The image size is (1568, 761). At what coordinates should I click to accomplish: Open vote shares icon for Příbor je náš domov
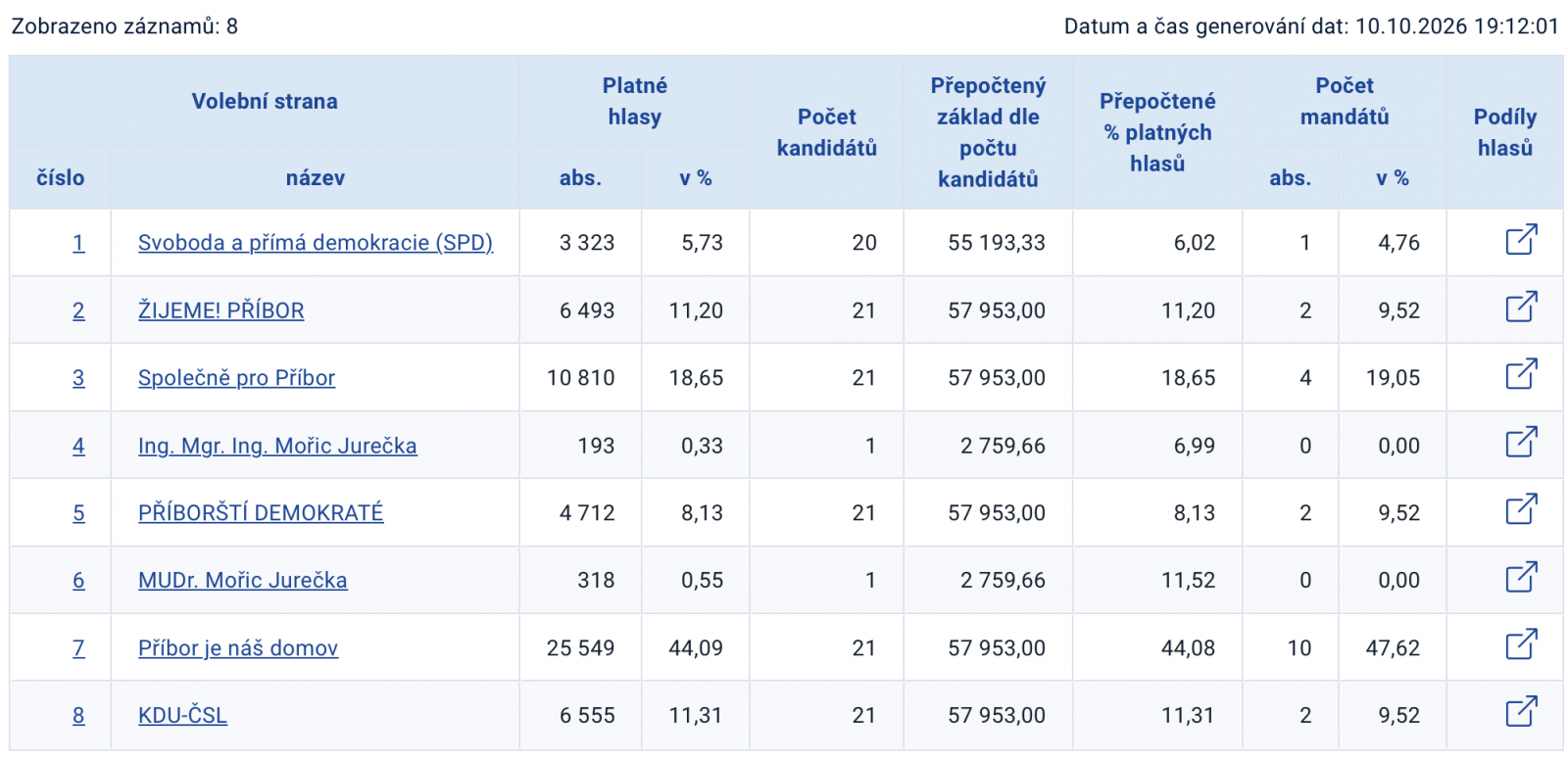(x=1521, y=644)
